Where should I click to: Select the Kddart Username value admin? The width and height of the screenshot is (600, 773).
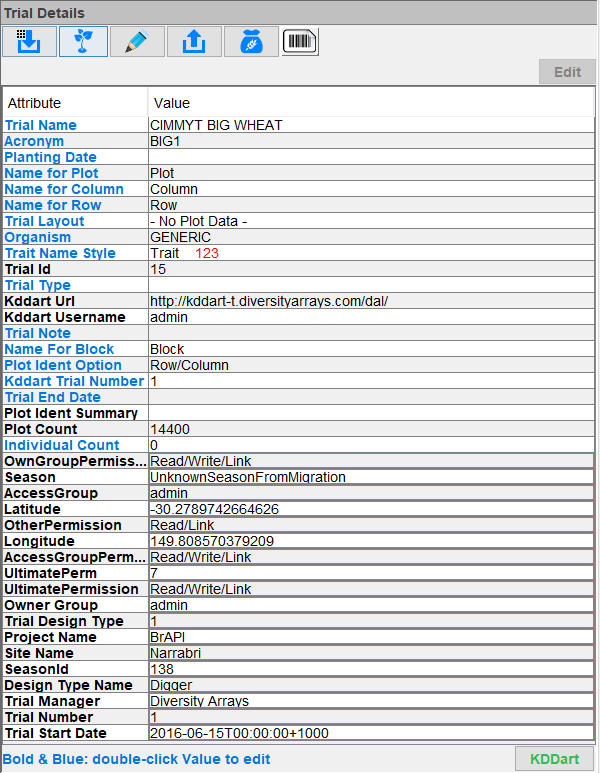[x=371, y=317]
